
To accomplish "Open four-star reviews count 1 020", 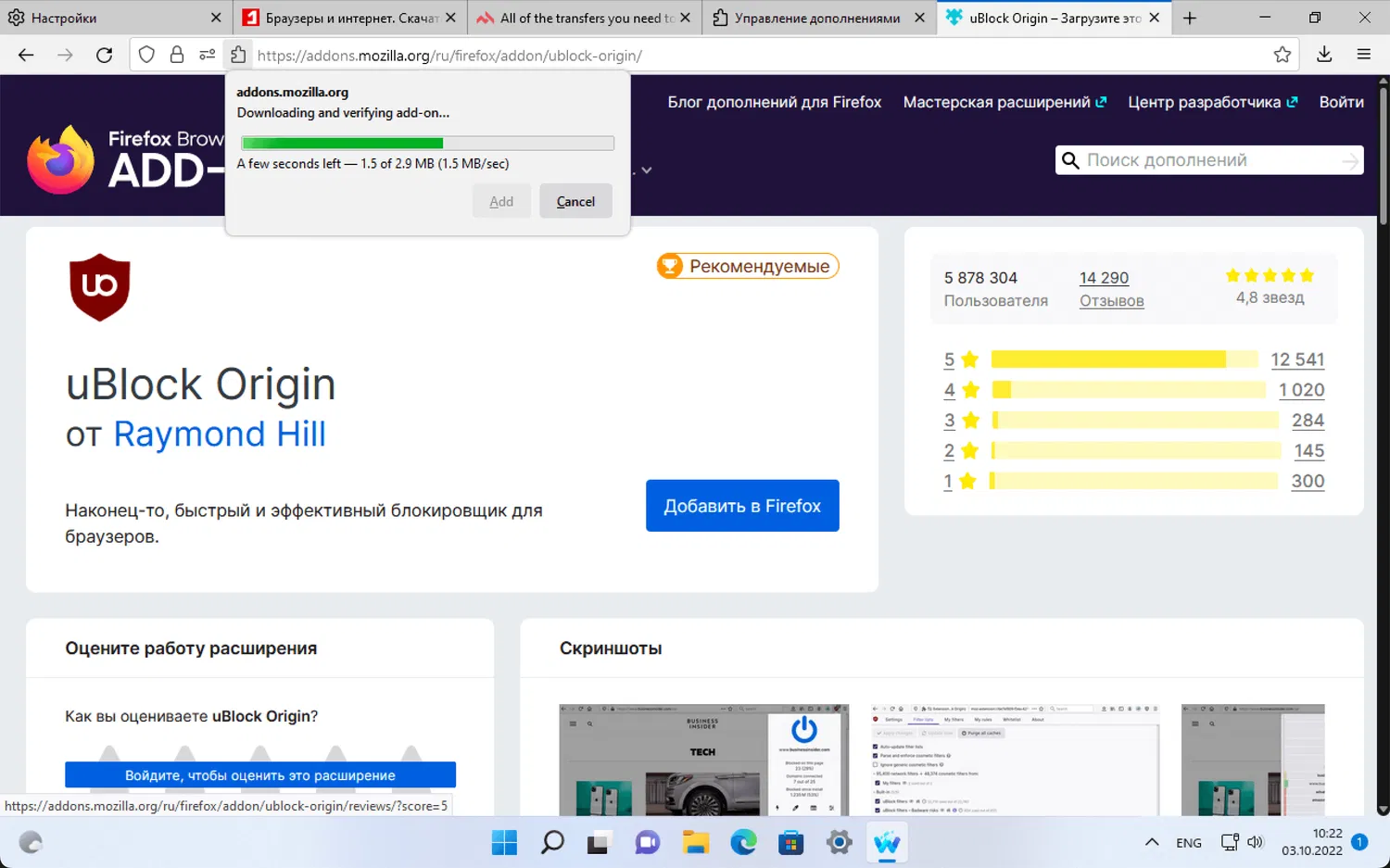I will coord(1301,390).
